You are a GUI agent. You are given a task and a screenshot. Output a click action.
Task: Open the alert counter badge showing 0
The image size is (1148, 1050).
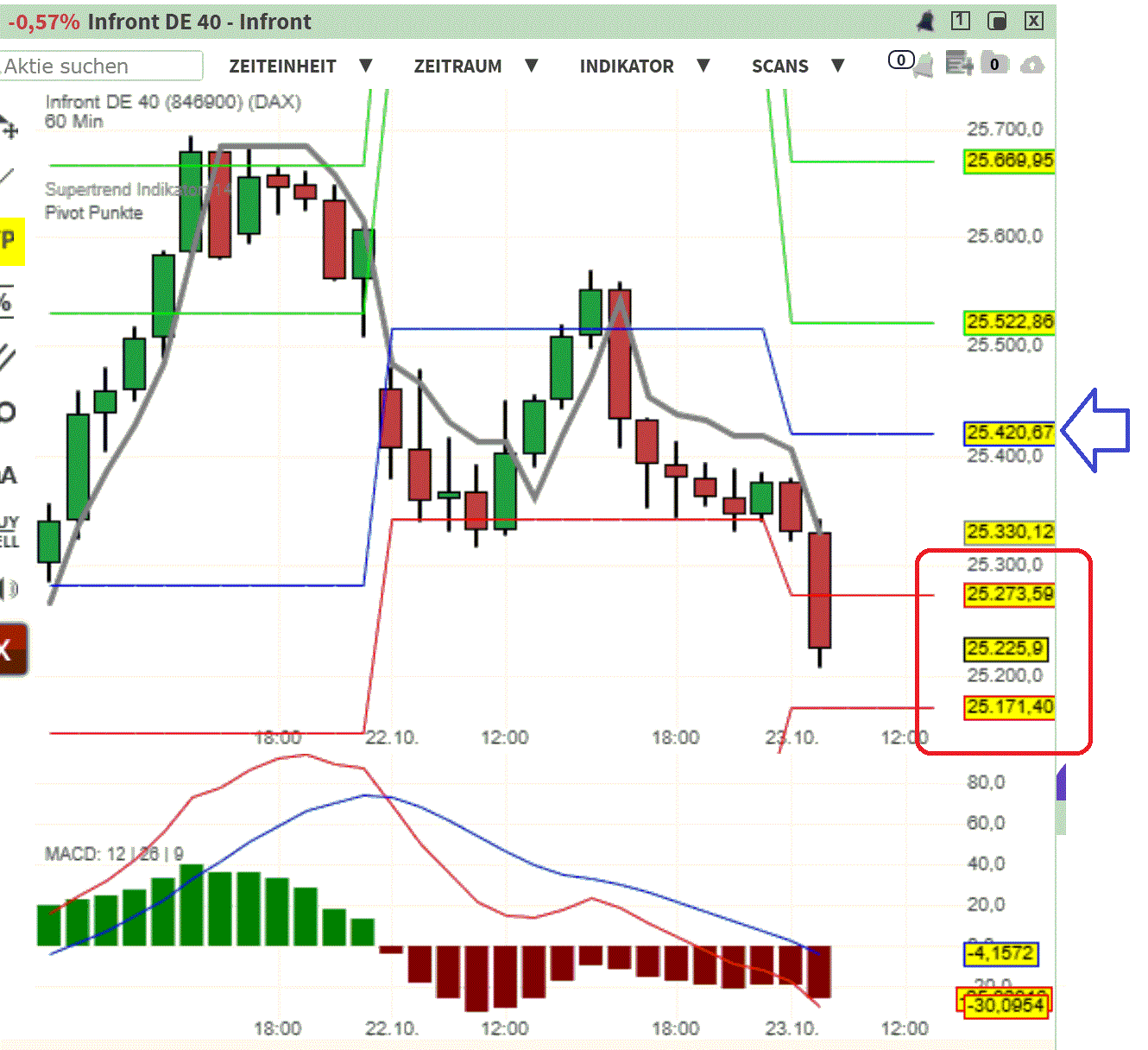tap(900, 60)
